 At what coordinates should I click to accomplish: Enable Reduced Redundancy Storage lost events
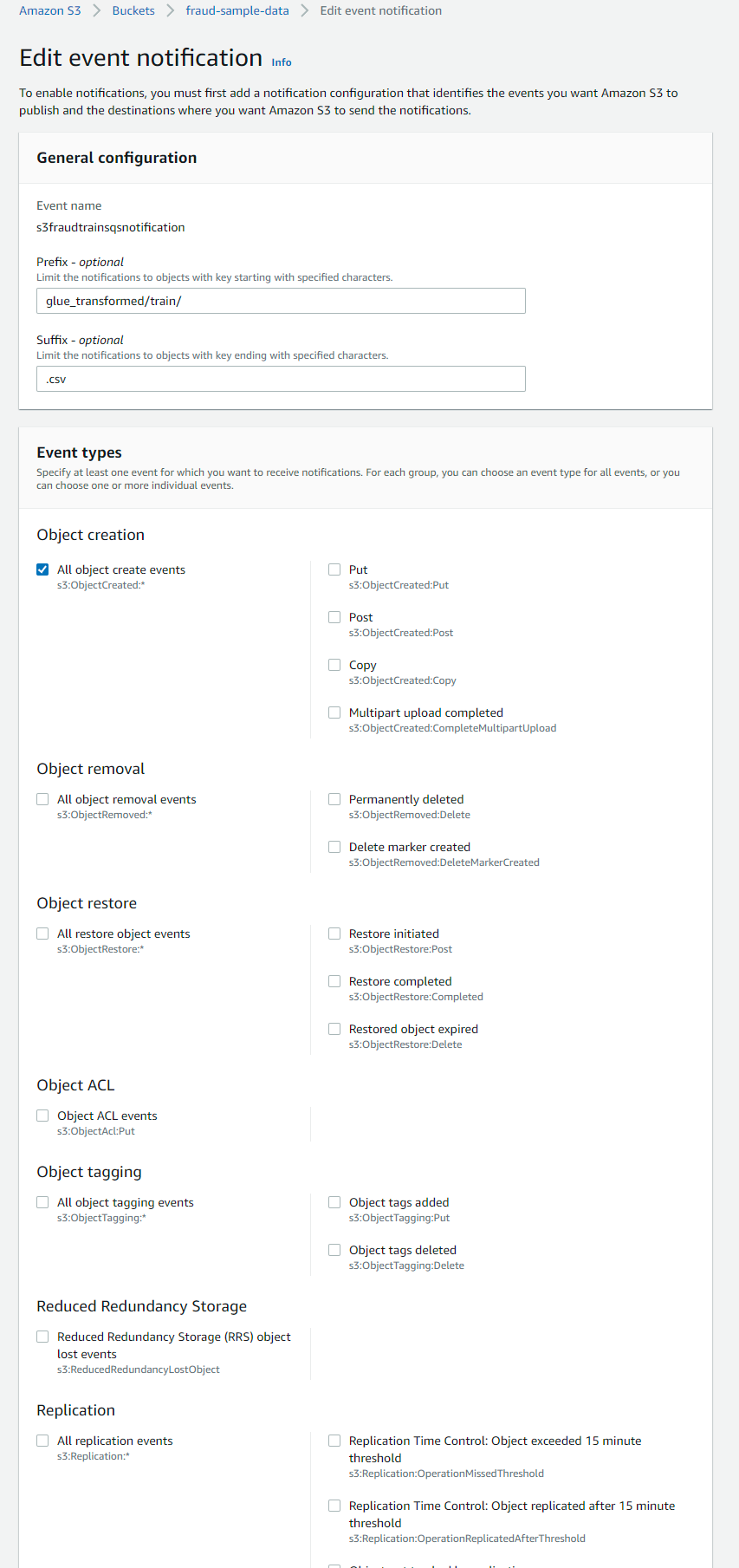point(42,1337)
